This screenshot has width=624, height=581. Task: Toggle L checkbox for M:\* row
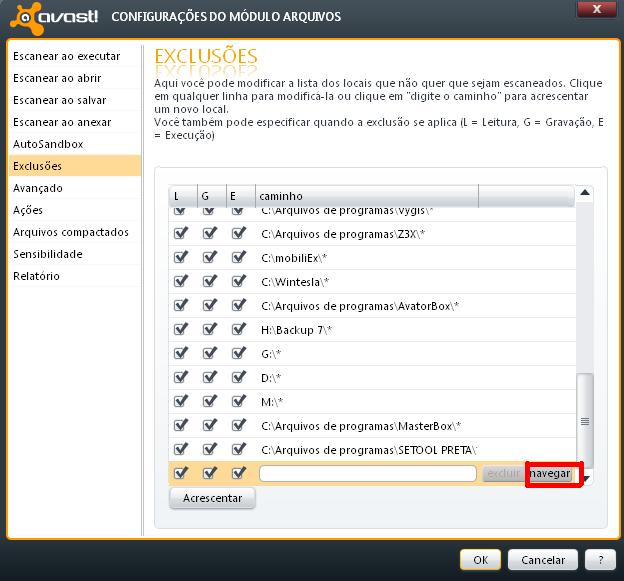[181, 401]
